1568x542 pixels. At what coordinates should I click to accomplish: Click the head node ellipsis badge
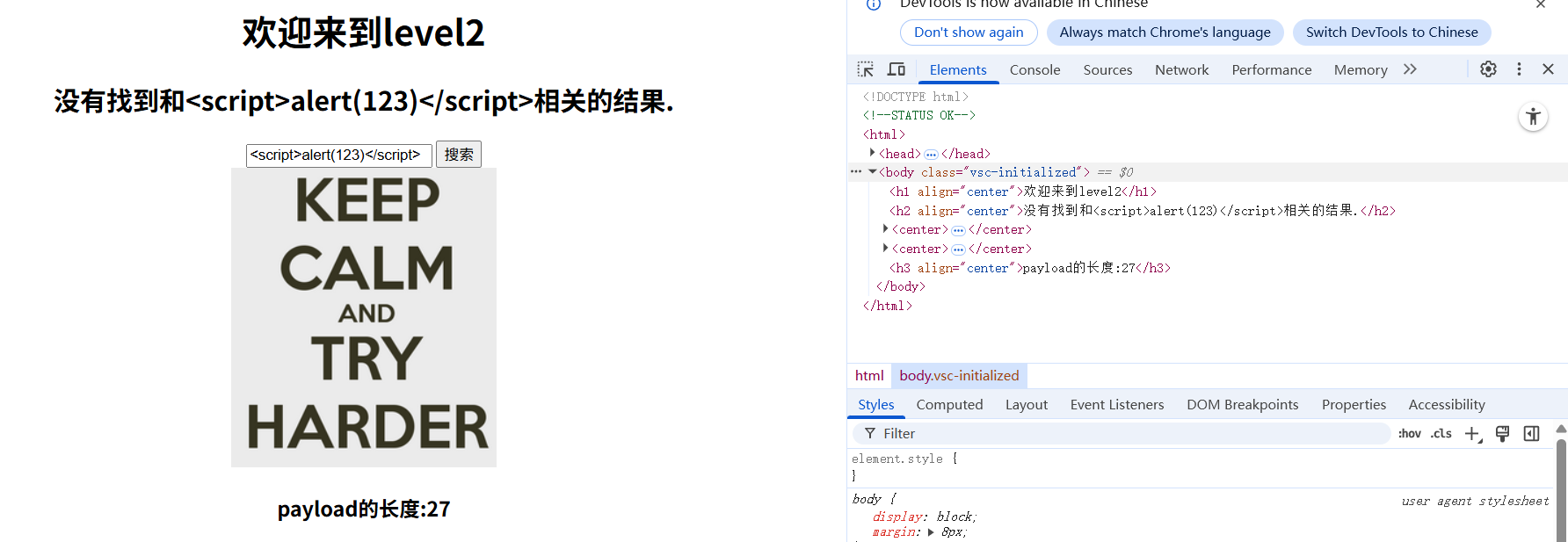click(931, 154)
